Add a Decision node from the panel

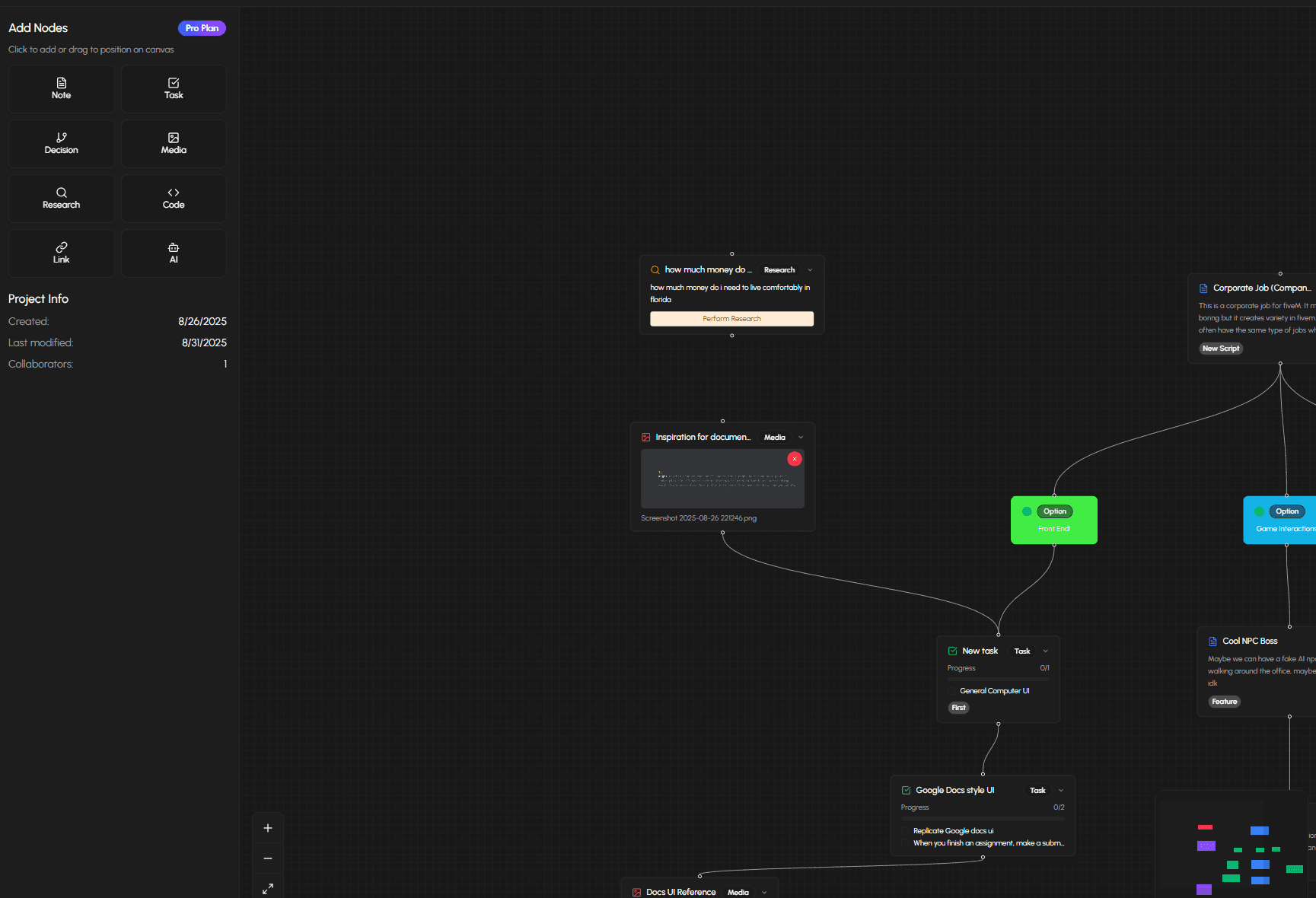[x=61, y=143]
